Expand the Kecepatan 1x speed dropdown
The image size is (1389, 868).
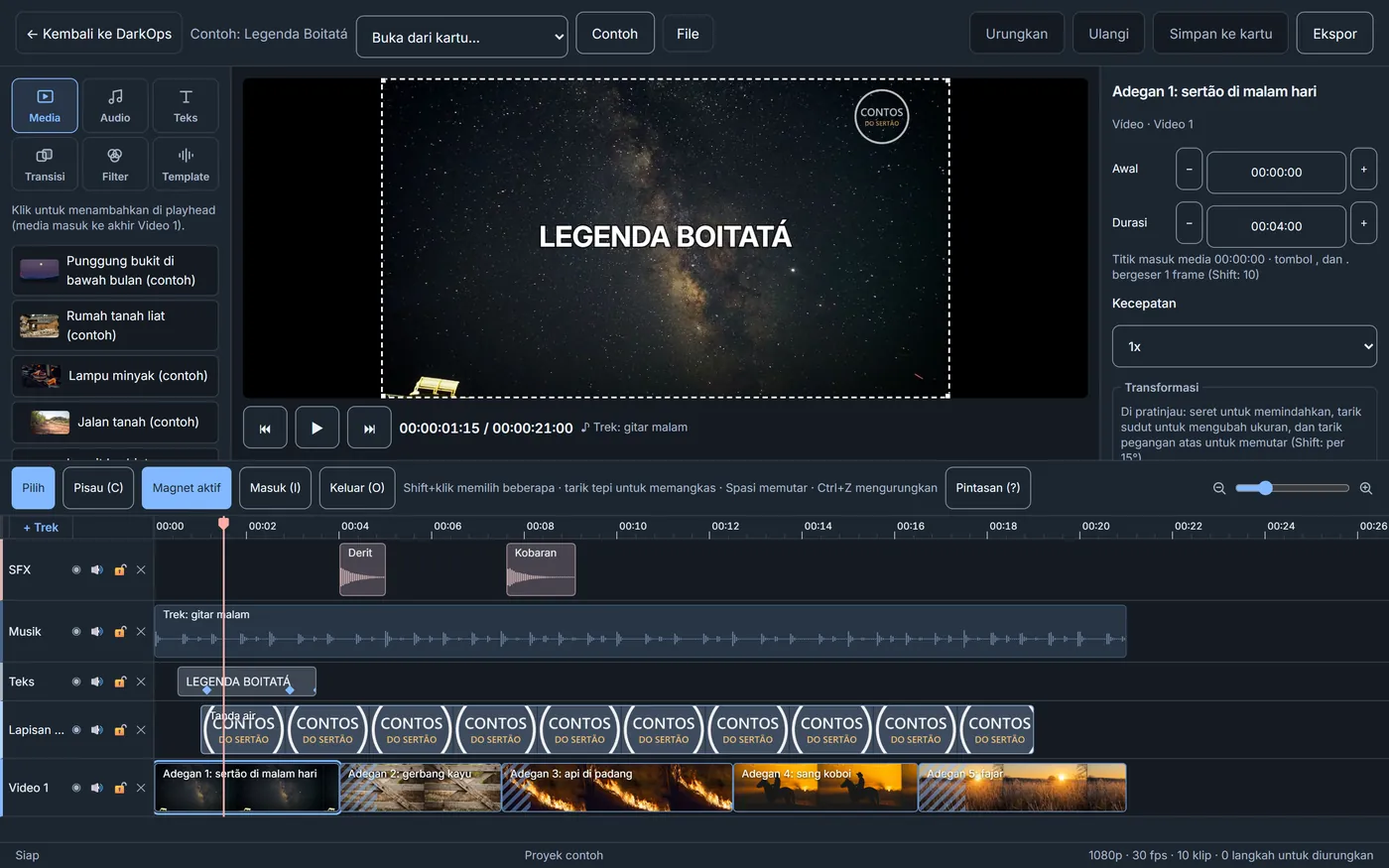point(1244,346)
